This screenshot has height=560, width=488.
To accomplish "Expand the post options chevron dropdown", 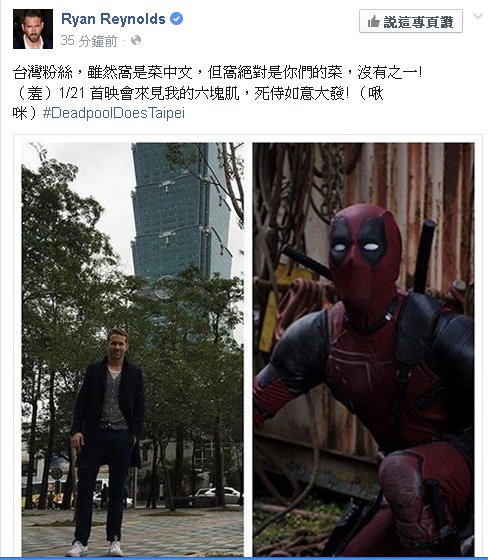I will click(x=478, y=16).
